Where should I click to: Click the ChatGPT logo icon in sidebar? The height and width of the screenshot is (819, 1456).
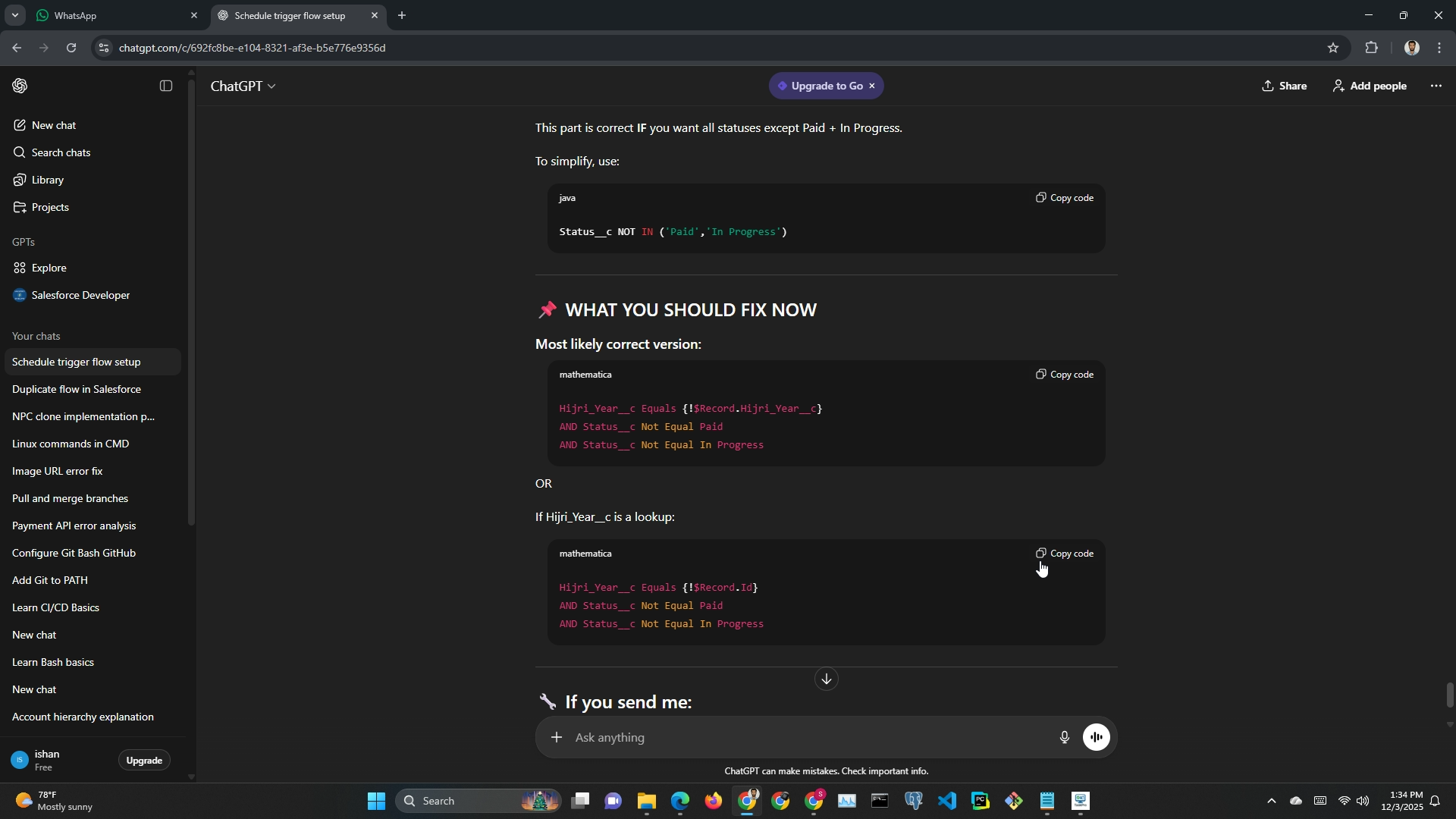20,86
